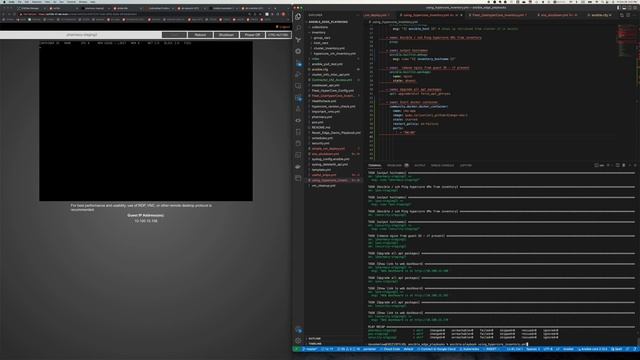Open the Source Control view in the activity bar
The width and height of the screenshot is (640, 360).
pos(298,40)
